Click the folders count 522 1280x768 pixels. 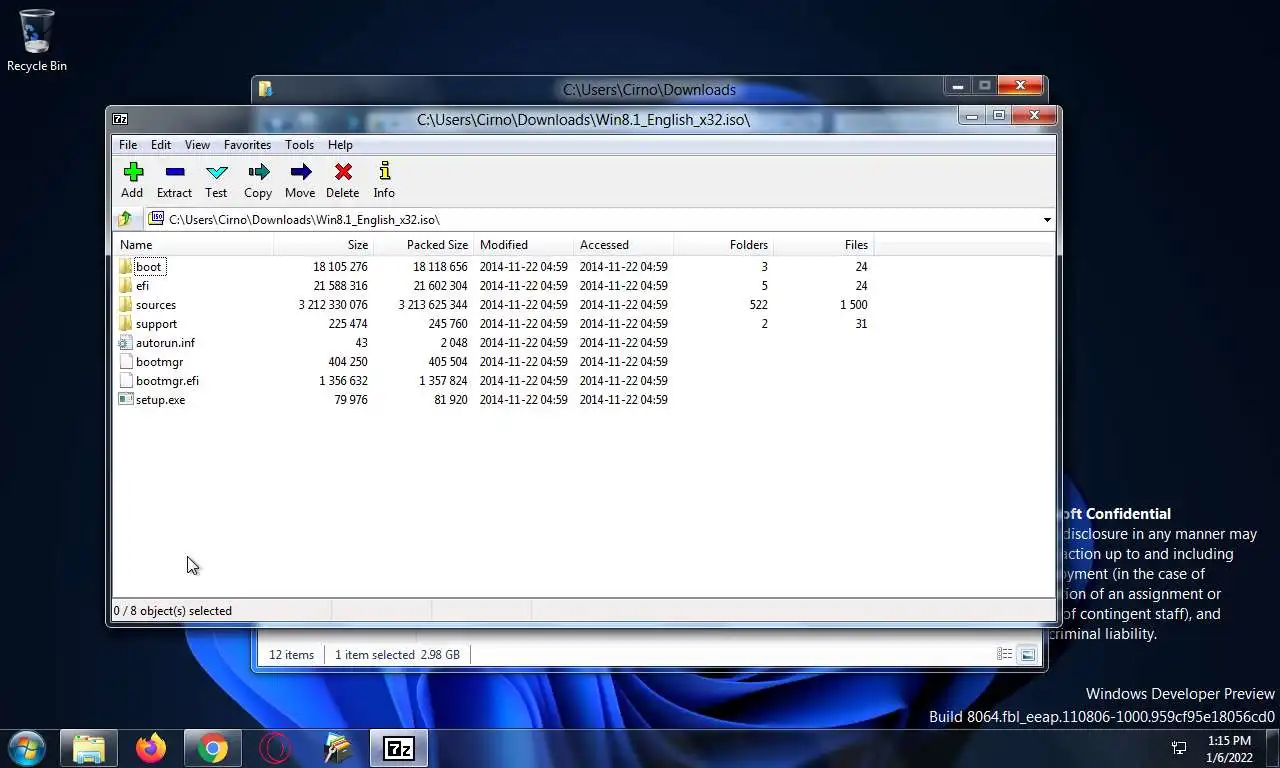[758, 305]
